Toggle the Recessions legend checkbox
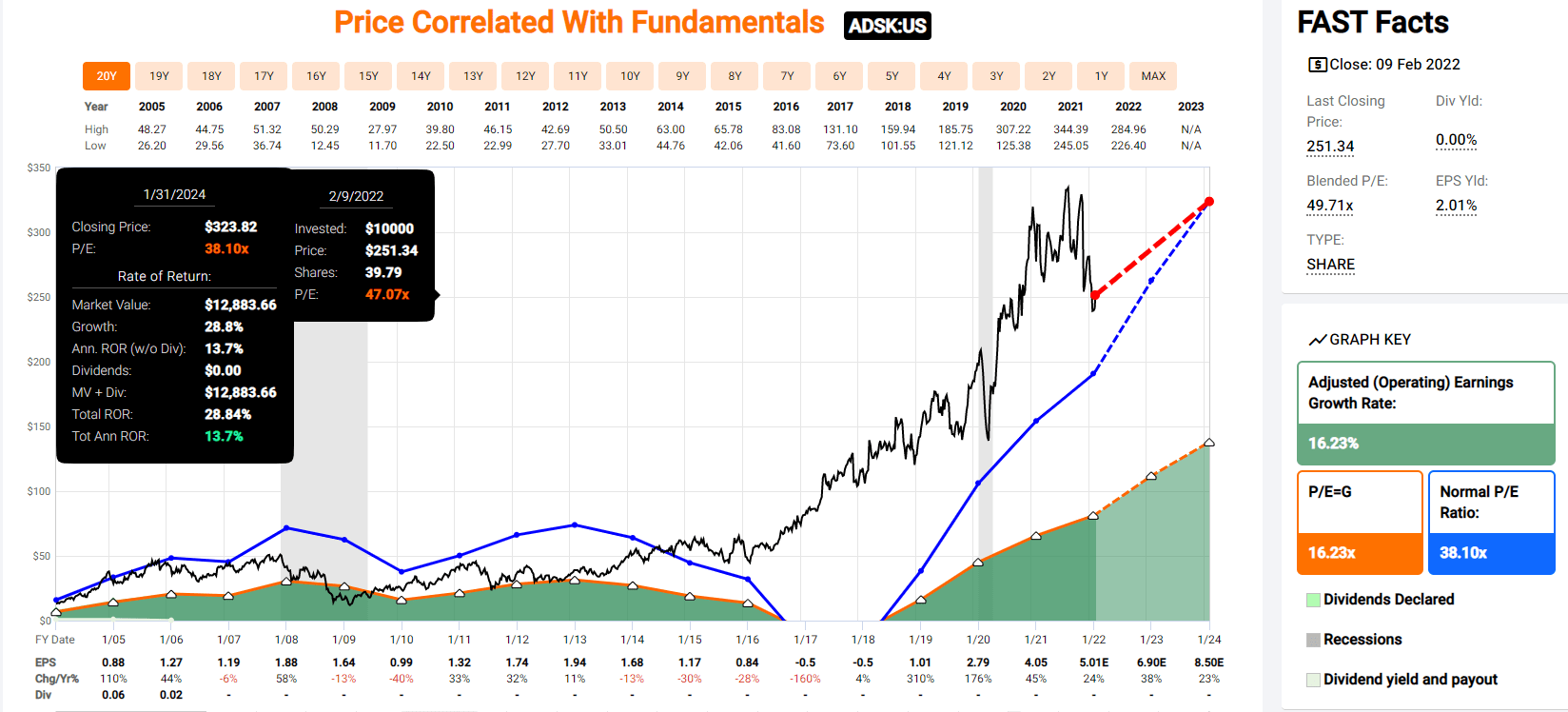 [x=1313, y=640]
